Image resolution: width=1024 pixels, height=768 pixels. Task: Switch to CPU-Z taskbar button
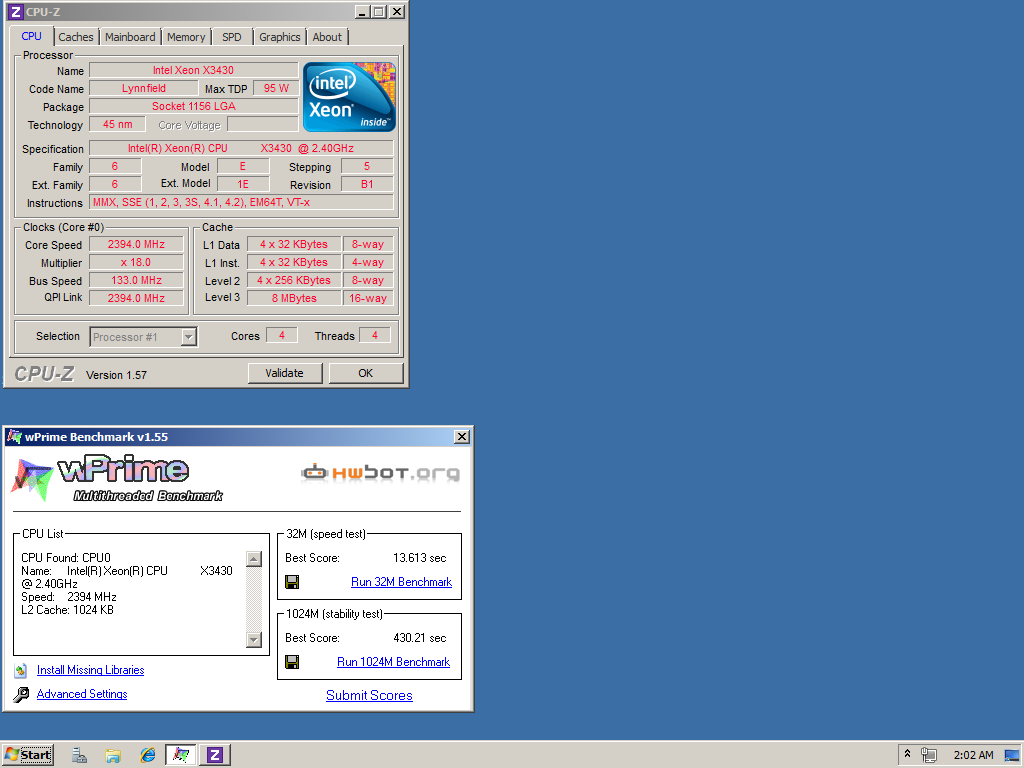coord(215,756)
